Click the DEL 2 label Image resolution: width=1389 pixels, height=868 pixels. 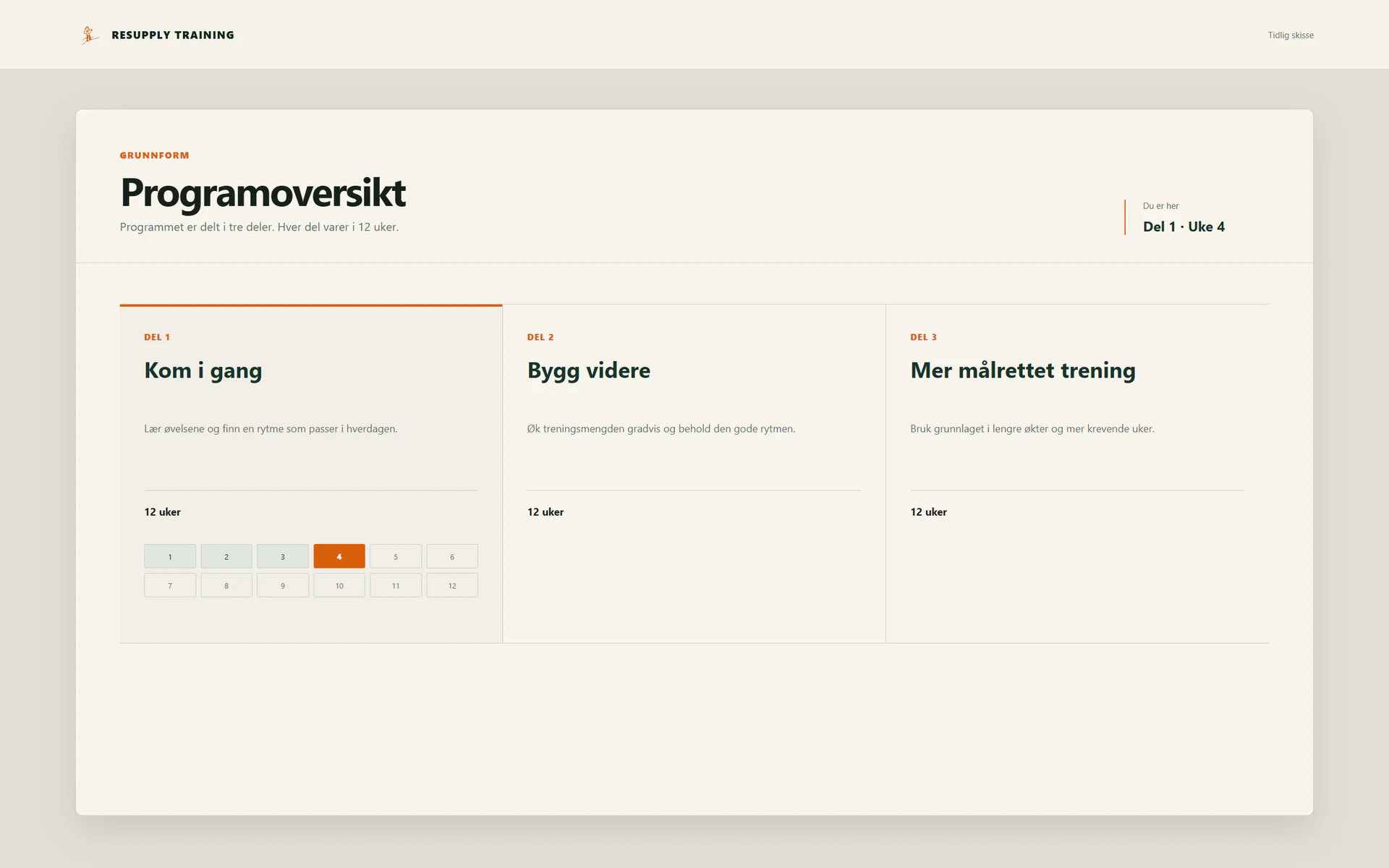[x=540, y=337]
